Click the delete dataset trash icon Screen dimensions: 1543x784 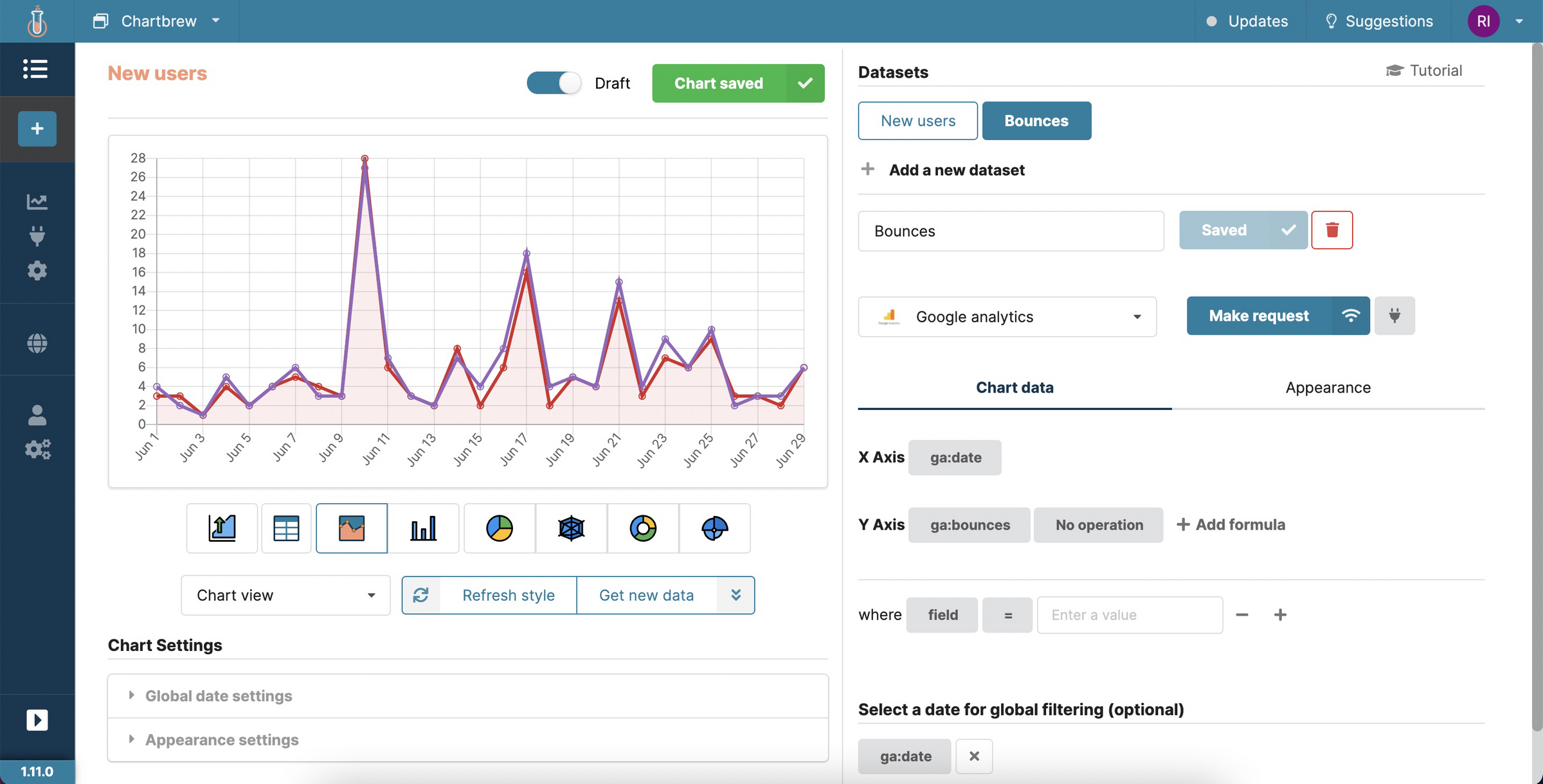tap(1332, 230)
